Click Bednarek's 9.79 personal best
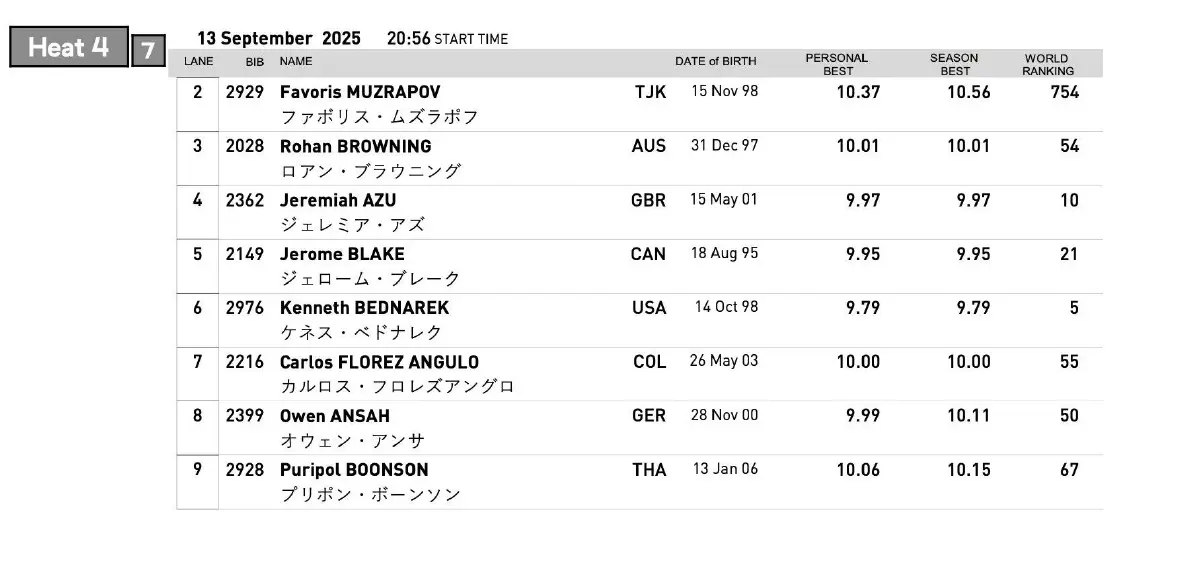This screenshot has height=566, width=1200. [862, 308]
